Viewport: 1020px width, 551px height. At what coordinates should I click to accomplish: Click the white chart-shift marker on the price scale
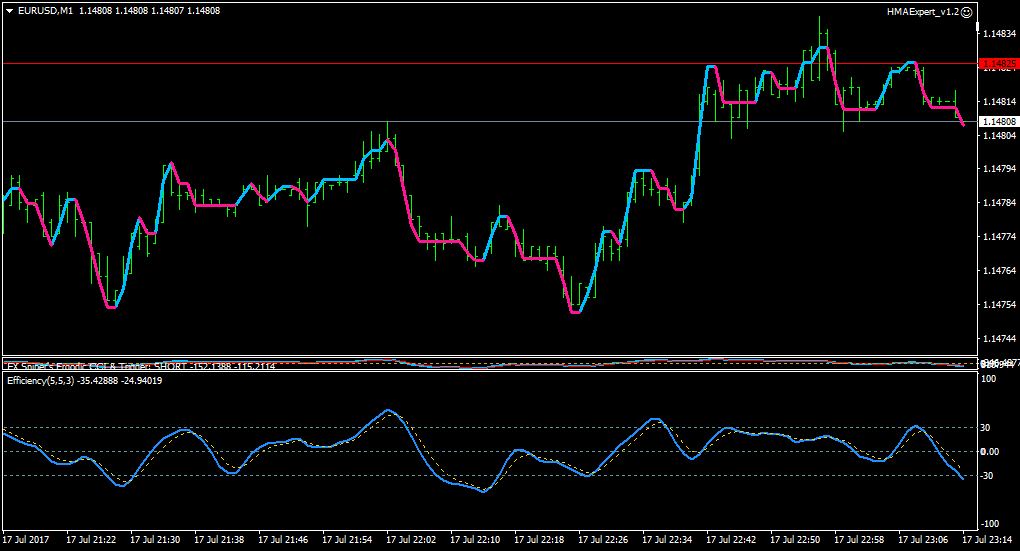tap(977, 26)
